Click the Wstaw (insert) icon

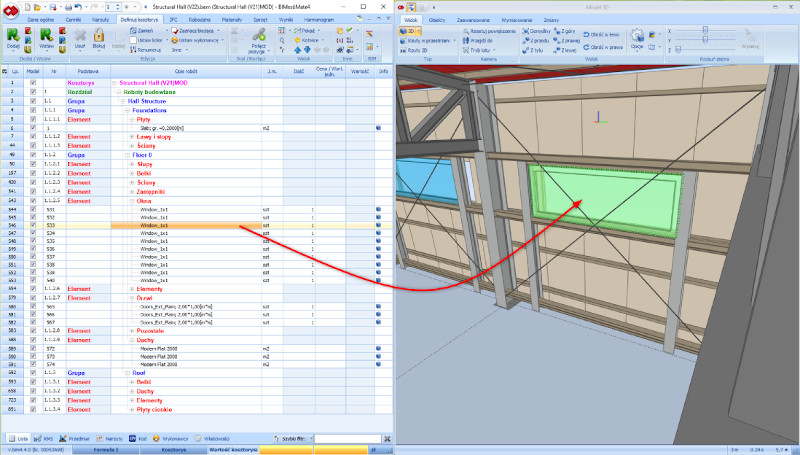click(46, 36)
